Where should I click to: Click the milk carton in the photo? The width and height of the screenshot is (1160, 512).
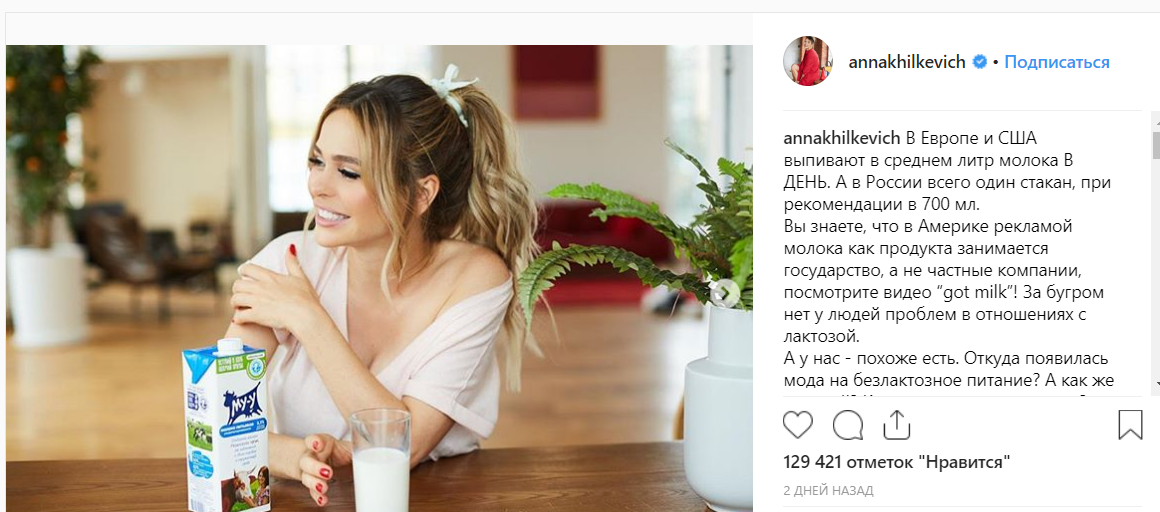click(226, 426)
